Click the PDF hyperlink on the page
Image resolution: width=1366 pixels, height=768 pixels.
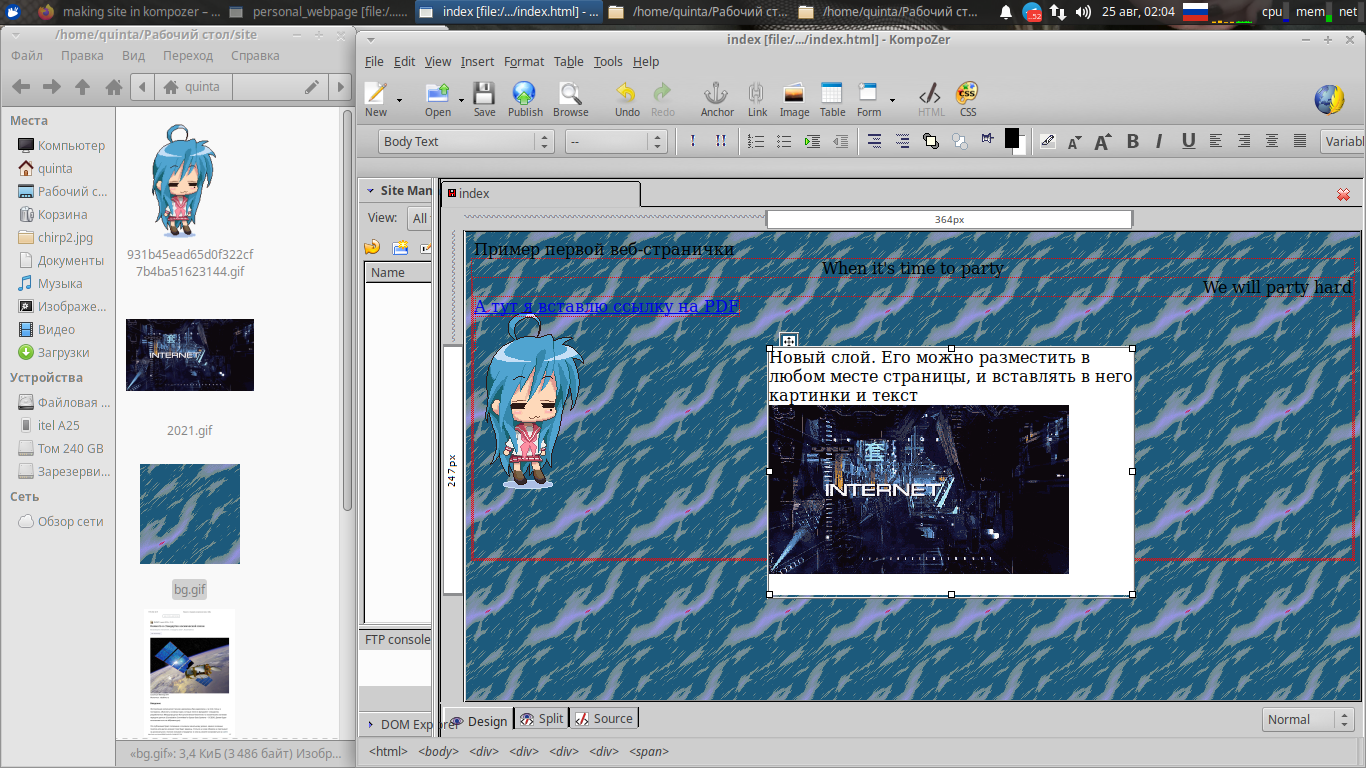point(606,306)
